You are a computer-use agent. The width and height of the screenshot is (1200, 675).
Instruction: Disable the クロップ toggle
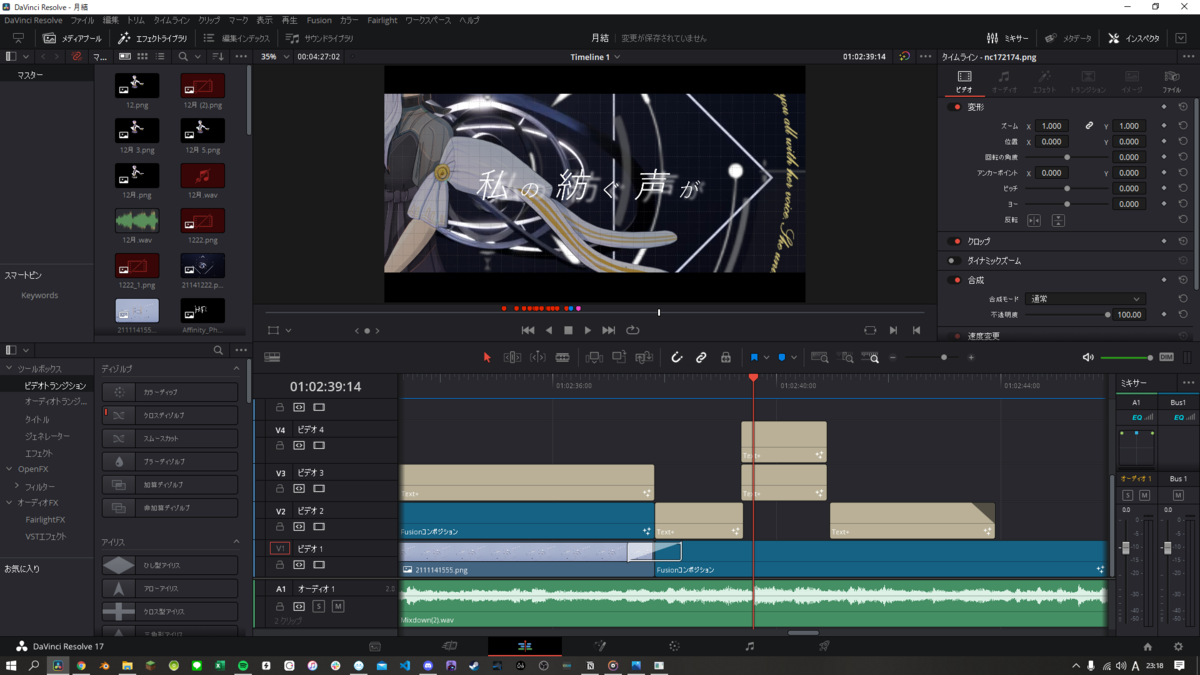[956, 241]
